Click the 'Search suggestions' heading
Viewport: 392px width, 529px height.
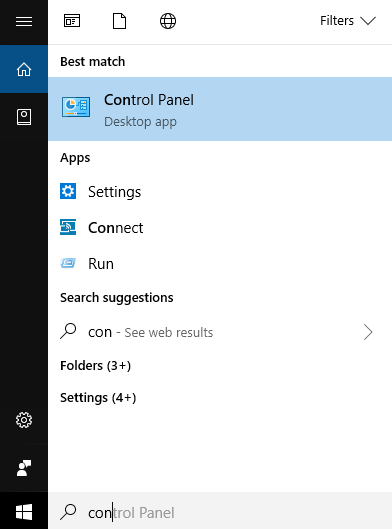click(117, 298)
